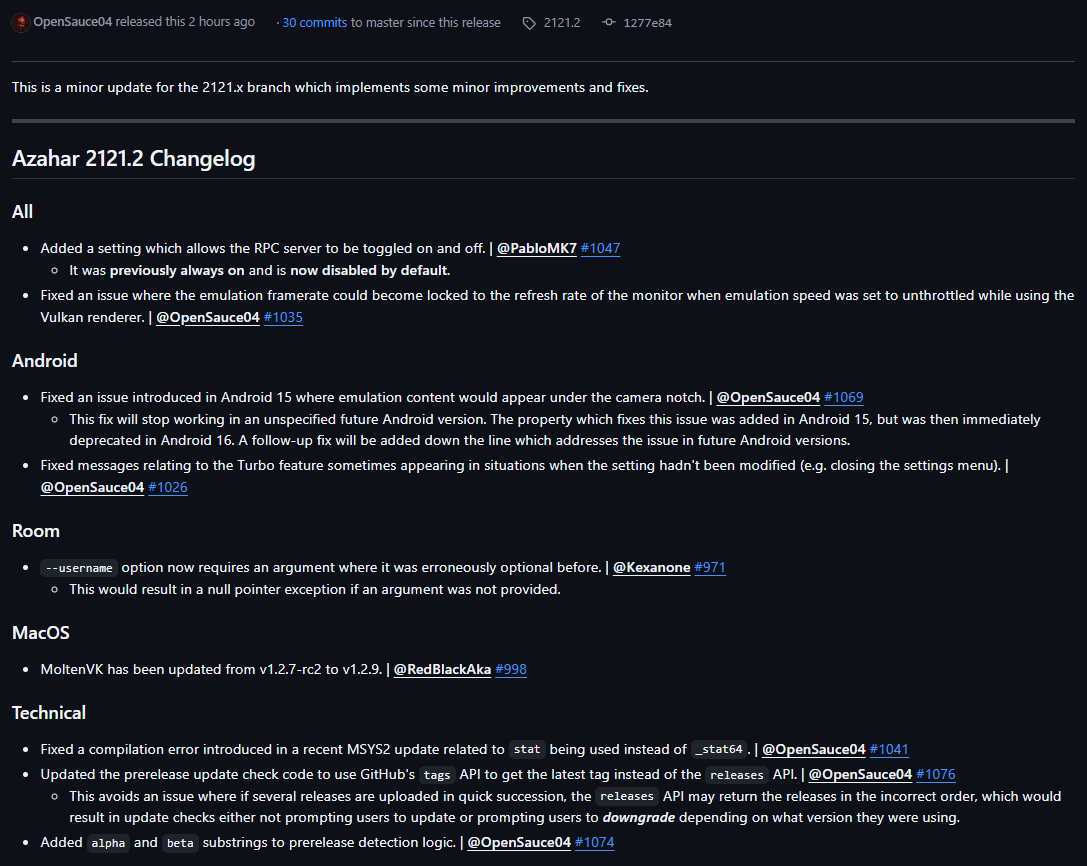Click the Room section heading
This screenshot has height=866, width=1087.
point(35,531)
